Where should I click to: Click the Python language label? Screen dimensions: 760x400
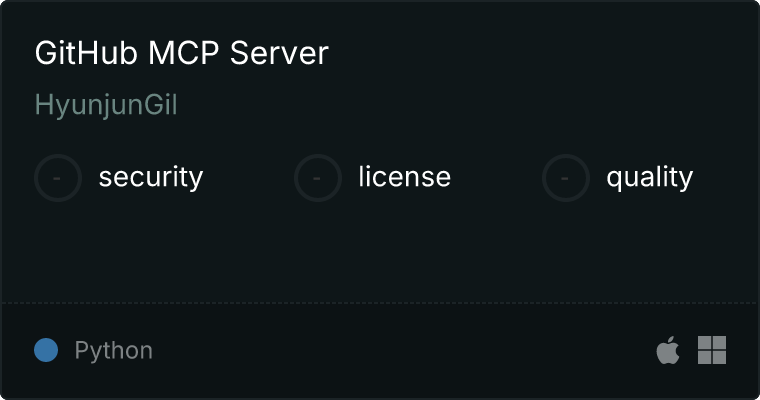(113, 351)
